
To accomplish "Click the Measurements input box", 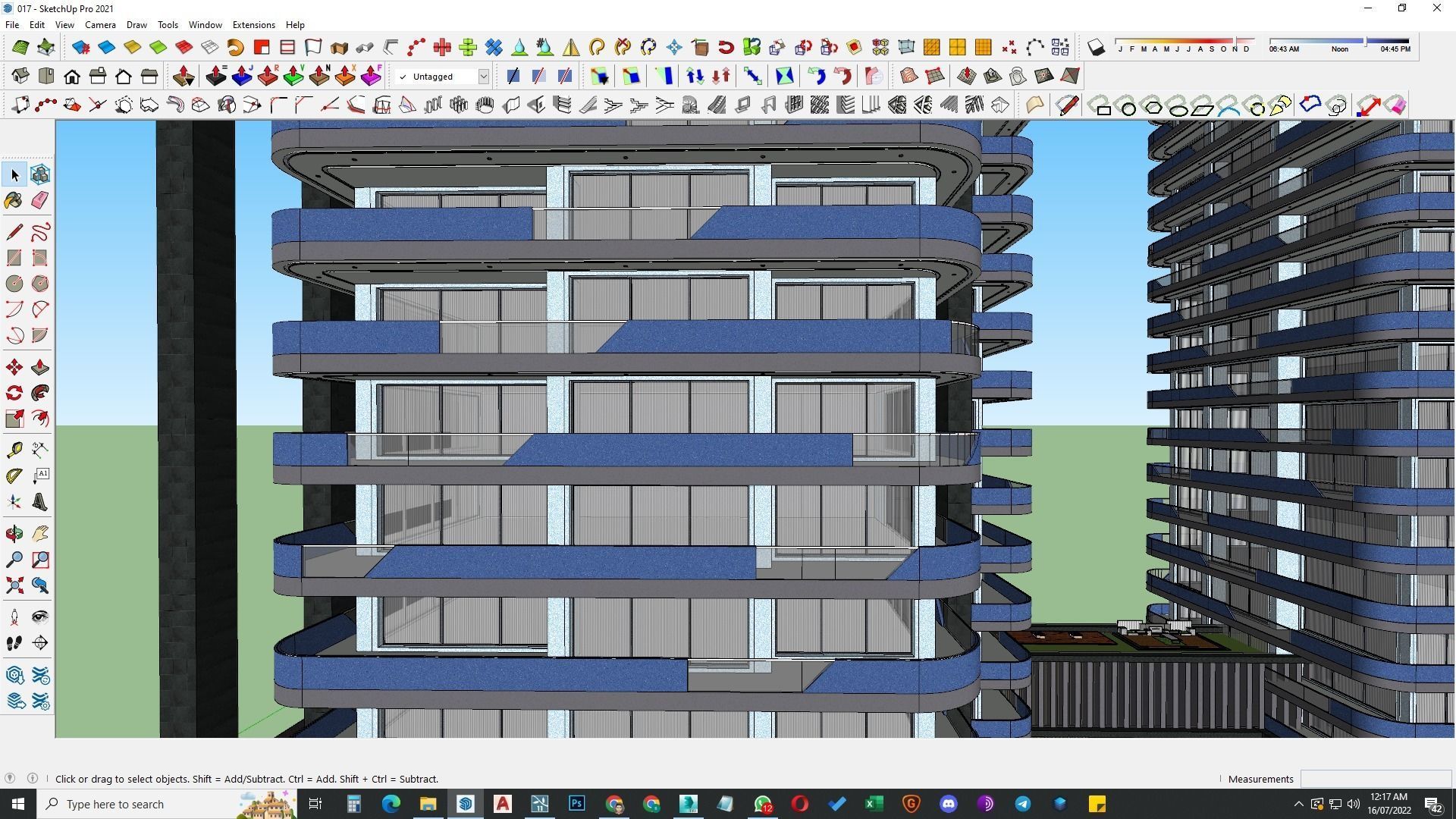I will 1375,779.
